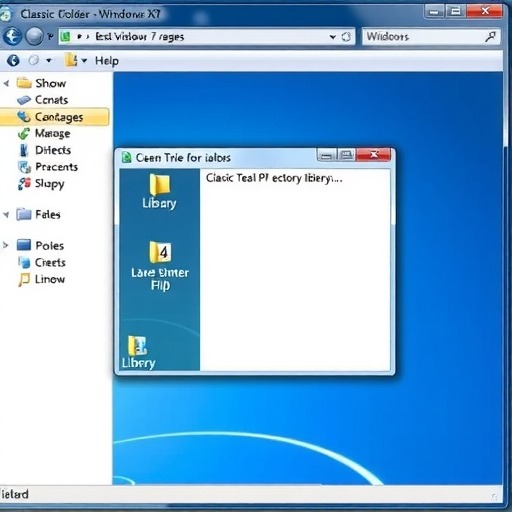Click the icon next to the highlighted 'Cantages' item
Image resolution: width=512 pixels, height=512 pixels.
coord(24,117)
